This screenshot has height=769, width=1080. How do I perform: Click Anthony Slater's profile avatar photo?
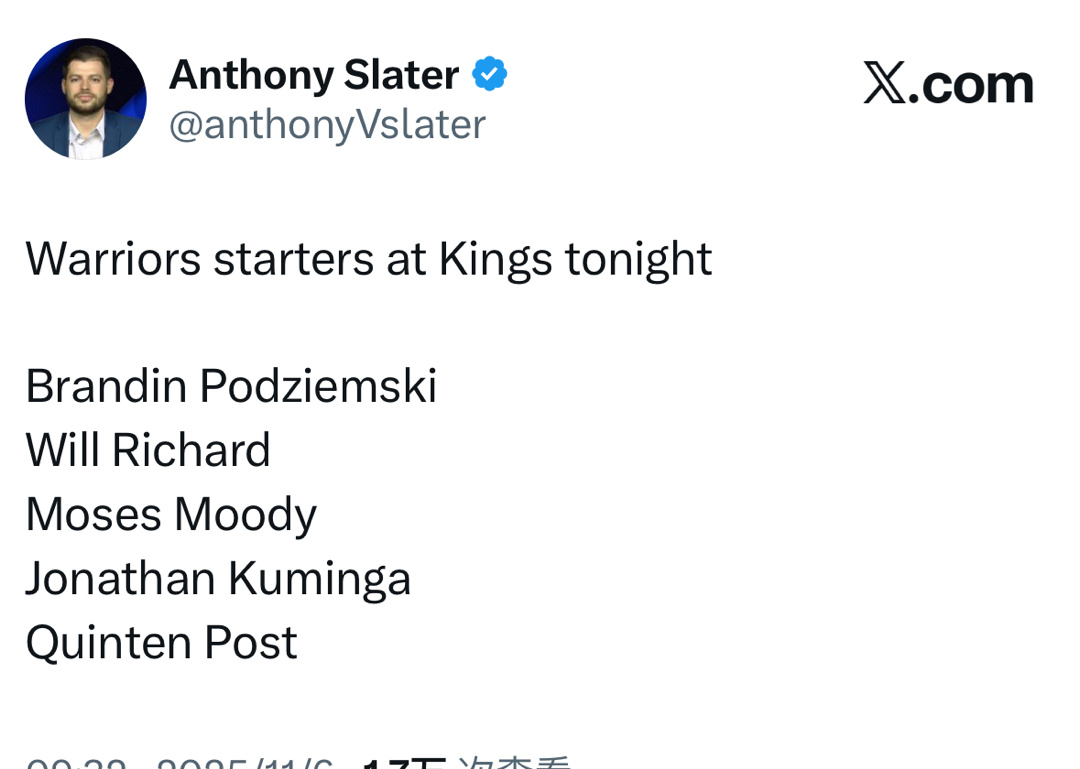coord(86,99)
